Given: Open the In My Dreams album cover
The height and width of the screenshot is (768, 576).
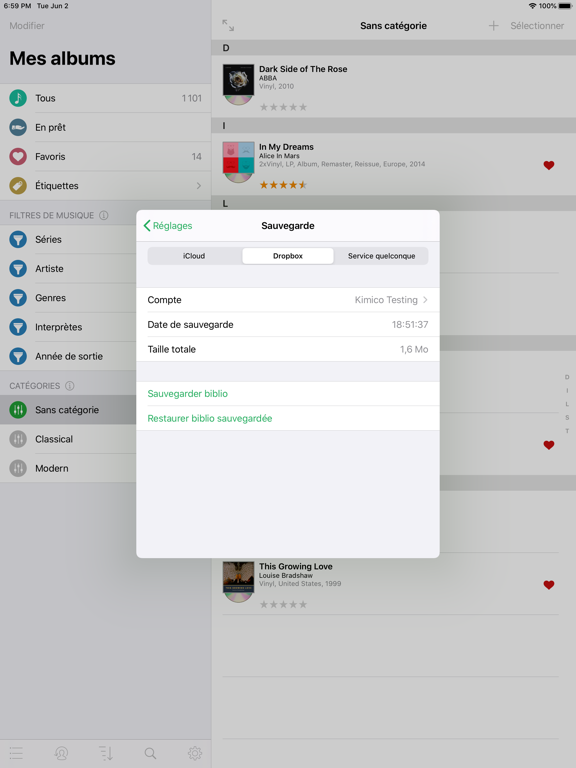Looking at the screenshot, I should (x=239, y=160).
